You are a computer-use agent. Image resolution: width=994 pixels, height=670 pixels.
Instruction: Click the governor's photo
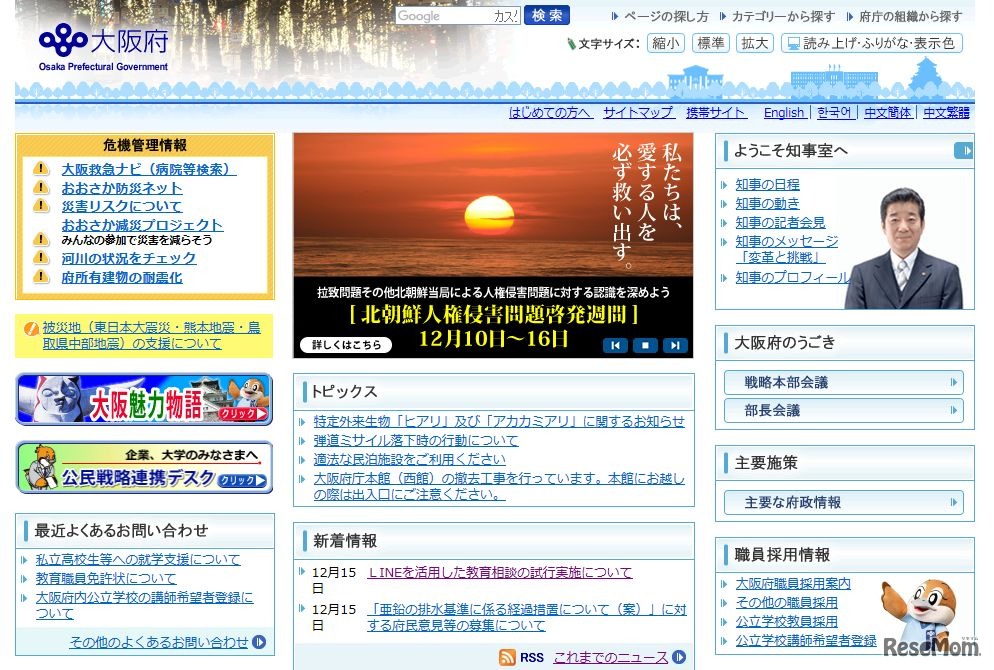pos(904,247)
